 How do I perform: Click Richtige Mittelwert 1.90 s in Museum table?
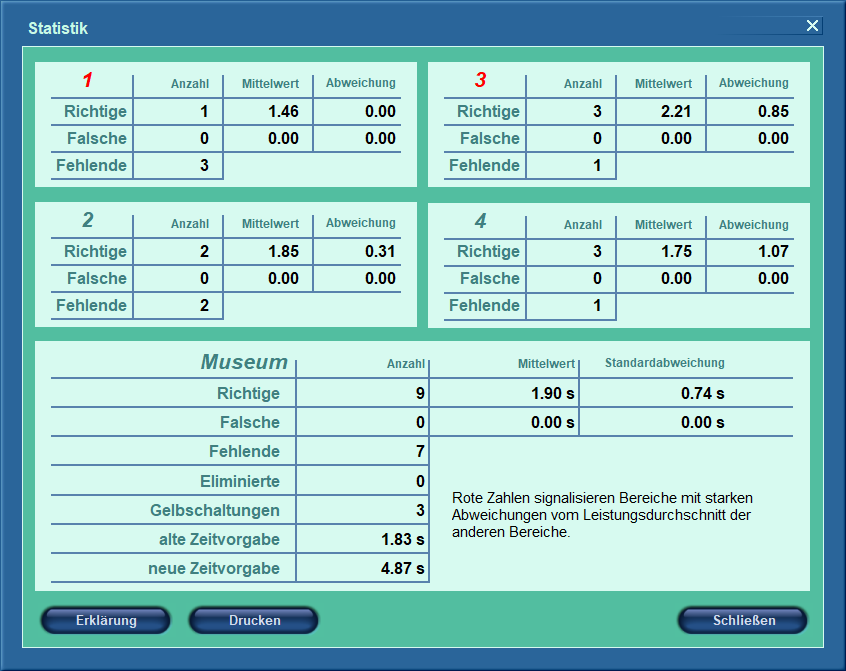[552, 393]
